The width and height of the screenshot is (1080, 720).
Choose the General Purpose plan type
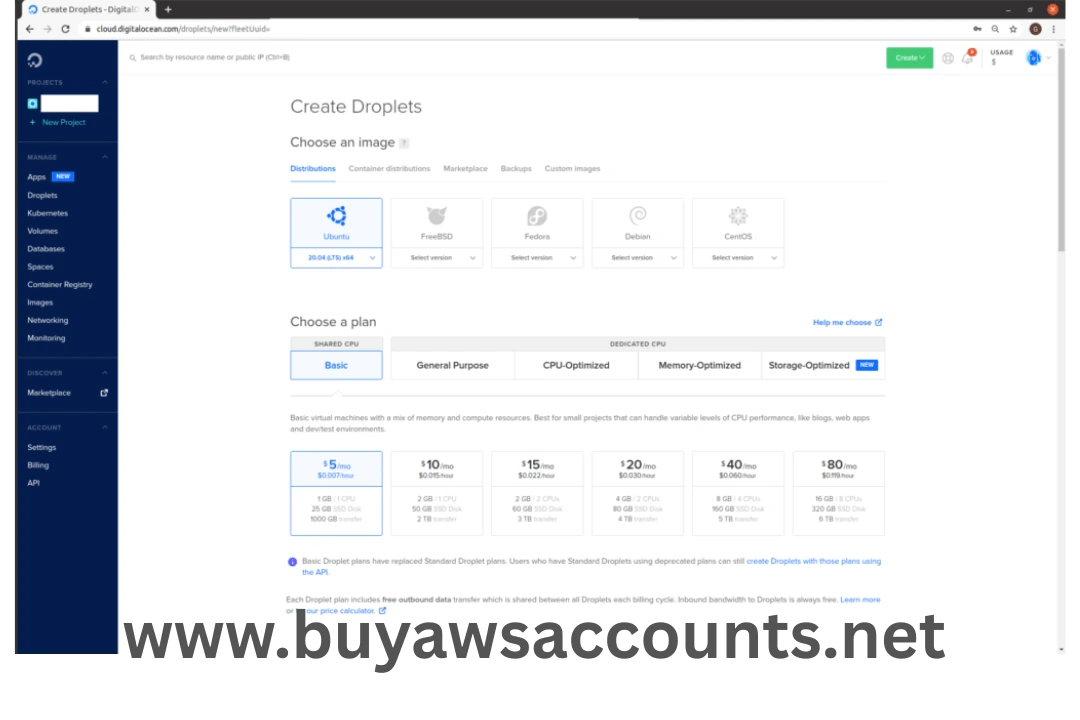453,365
